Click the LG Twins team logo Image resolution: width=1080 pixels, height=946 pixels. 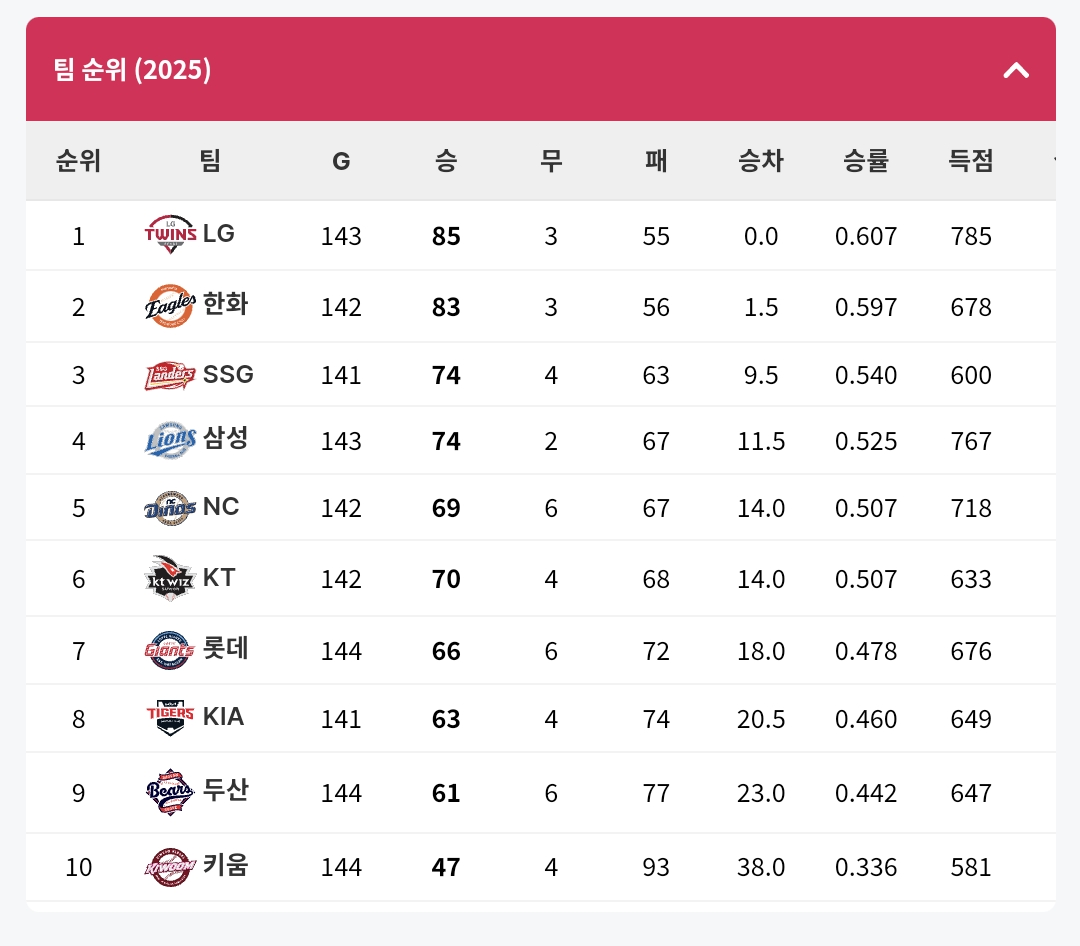(x=170, y=235)
